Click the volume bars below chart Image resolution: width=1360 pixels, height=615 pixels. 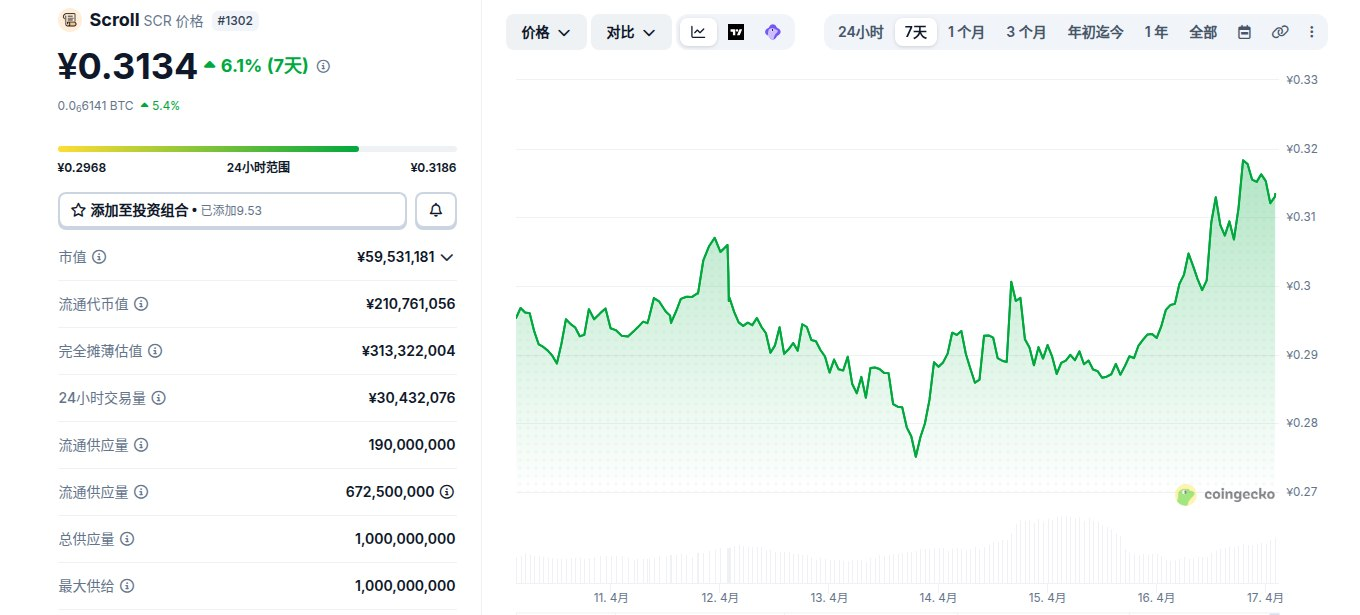click(x=895, y=550)
